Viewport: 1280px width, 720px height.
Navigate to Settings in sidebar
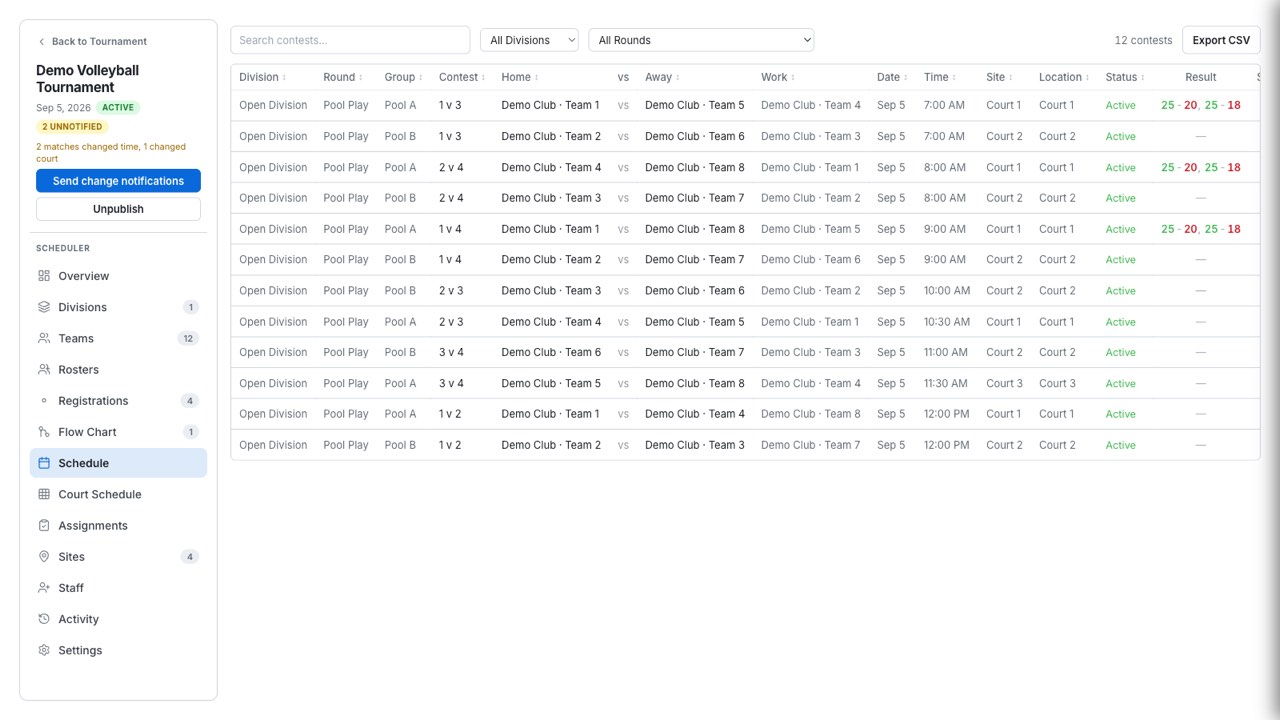pos(118,650)
